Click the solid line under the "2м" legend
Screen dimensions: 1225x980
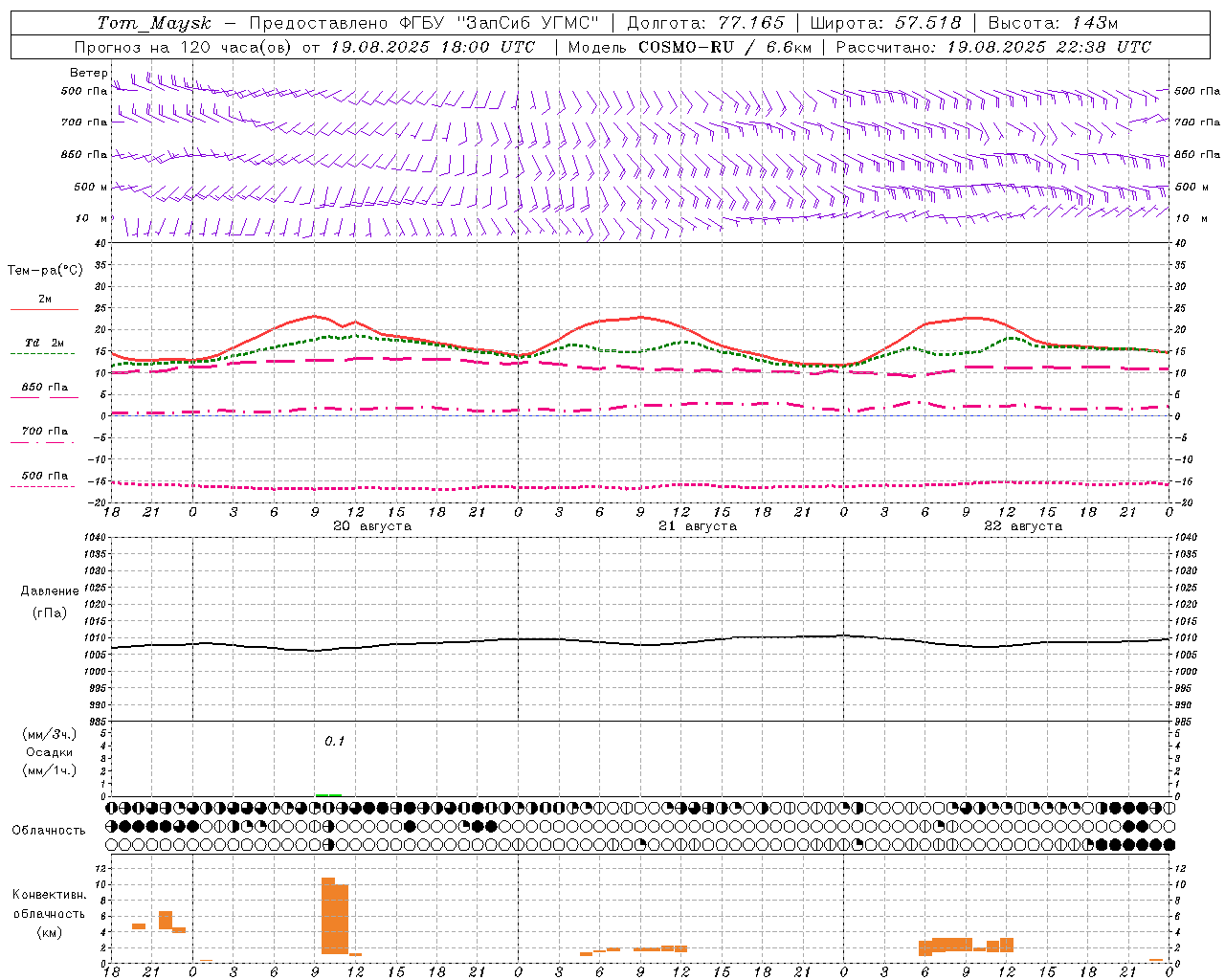tap(44, 310)
